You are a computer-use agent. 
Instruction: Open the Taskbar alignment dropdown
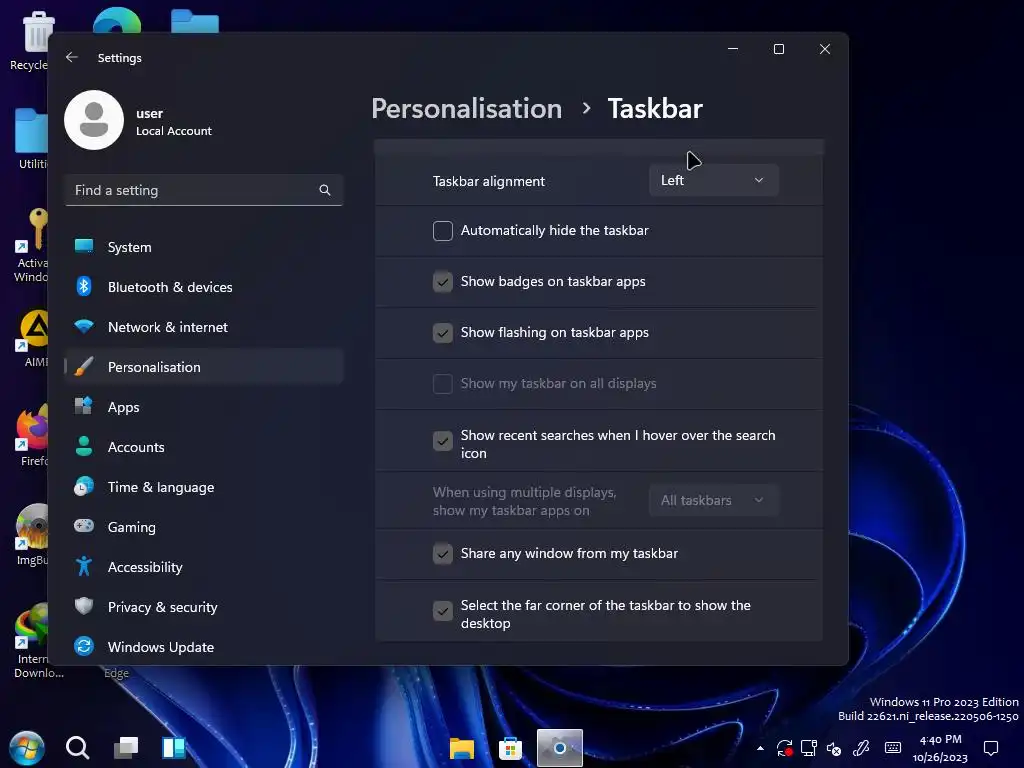(x=714, y=180)
